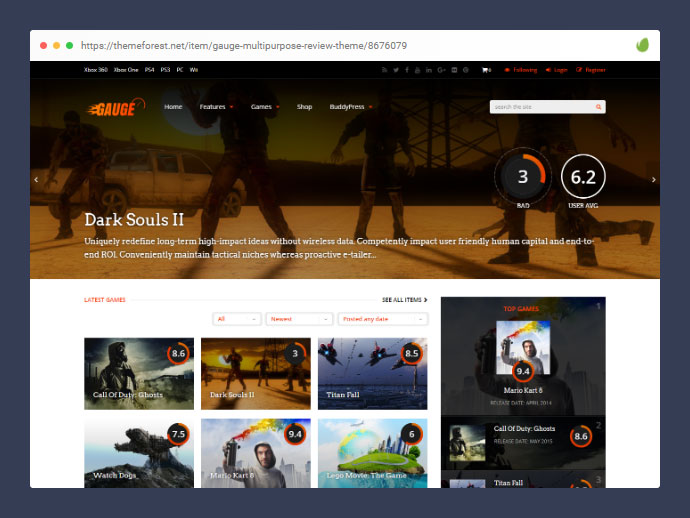Open the LinkedIn social icon
This screenshot has width=690, height=518.
(429, 70)
